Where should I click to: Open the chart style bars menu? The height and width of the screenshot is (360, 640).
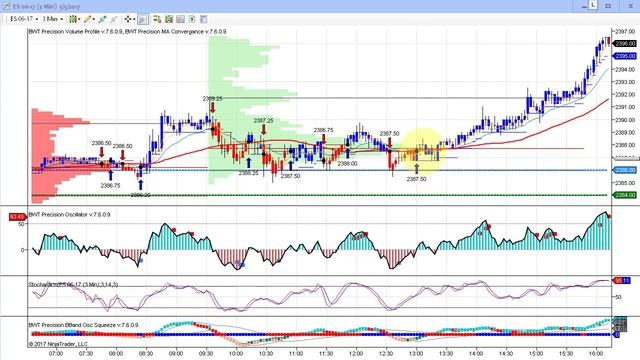tap(74, 19)
